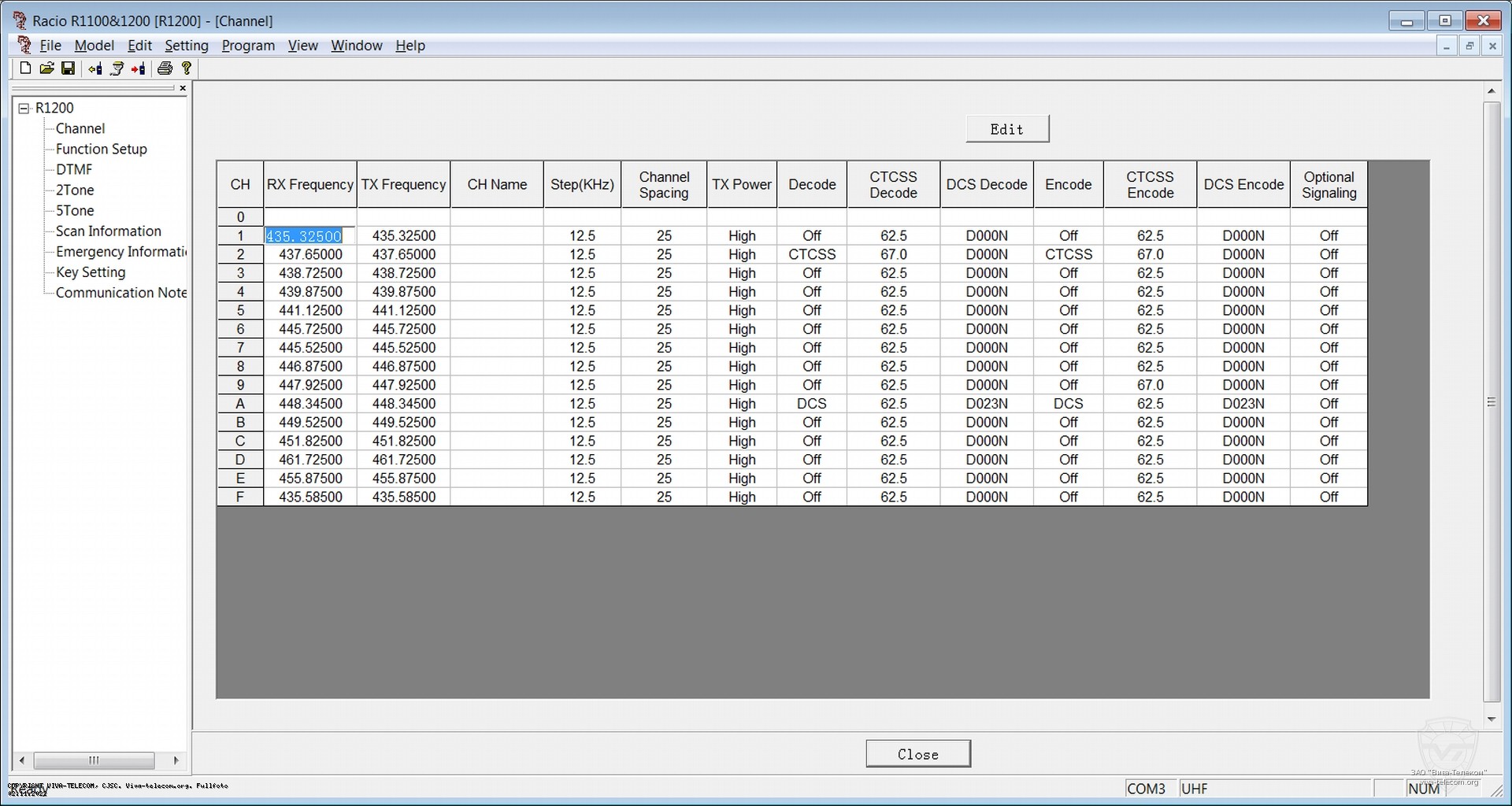
Task: Open DTMF settings from the tree
Action: pos(74,169)
